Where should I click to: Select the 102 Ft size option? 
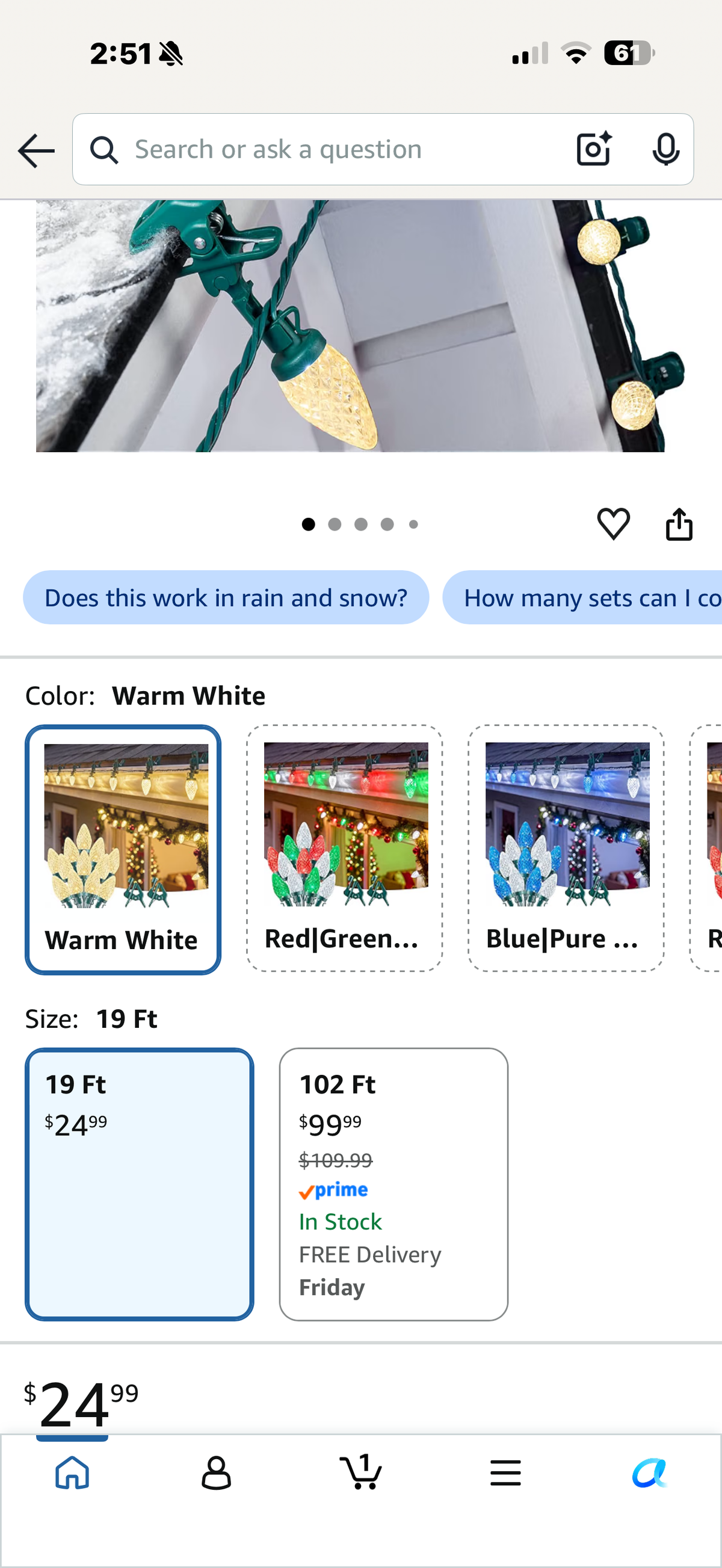click(394, 1184)
